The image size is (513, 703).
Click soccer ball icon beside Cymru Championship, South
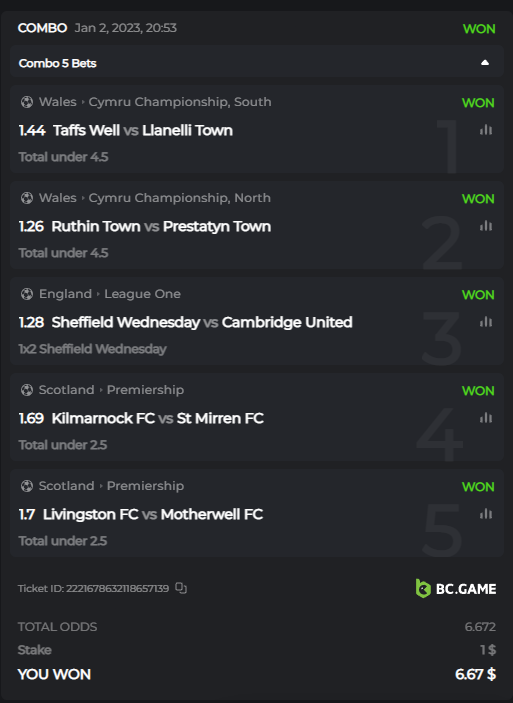[x=27, y=102]
